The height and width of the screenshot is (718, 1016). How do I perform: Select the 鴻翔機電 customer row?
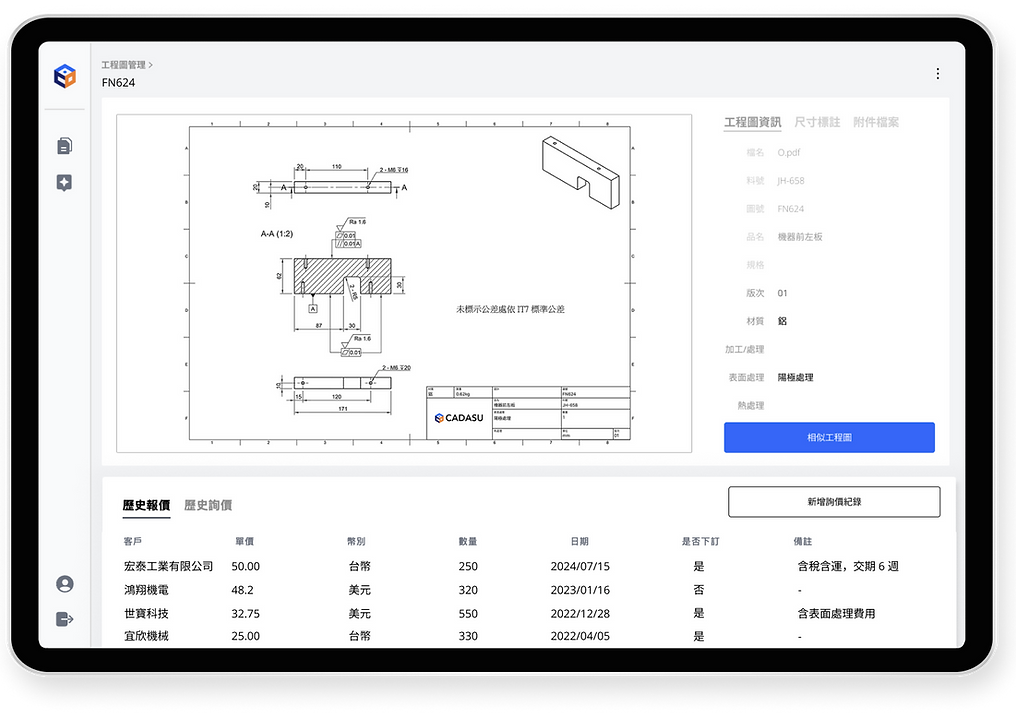click(529, 590)
